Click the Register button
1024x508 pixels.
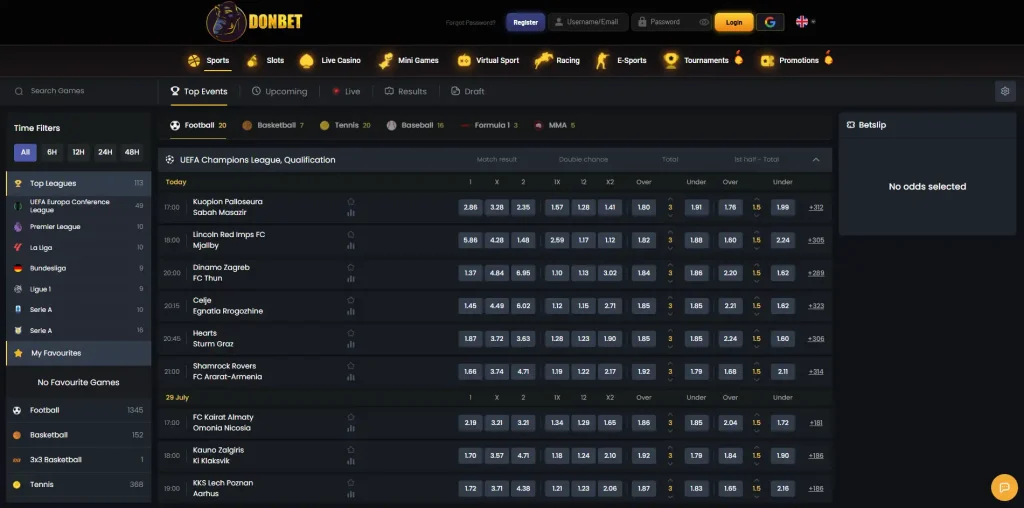(526, 22)
